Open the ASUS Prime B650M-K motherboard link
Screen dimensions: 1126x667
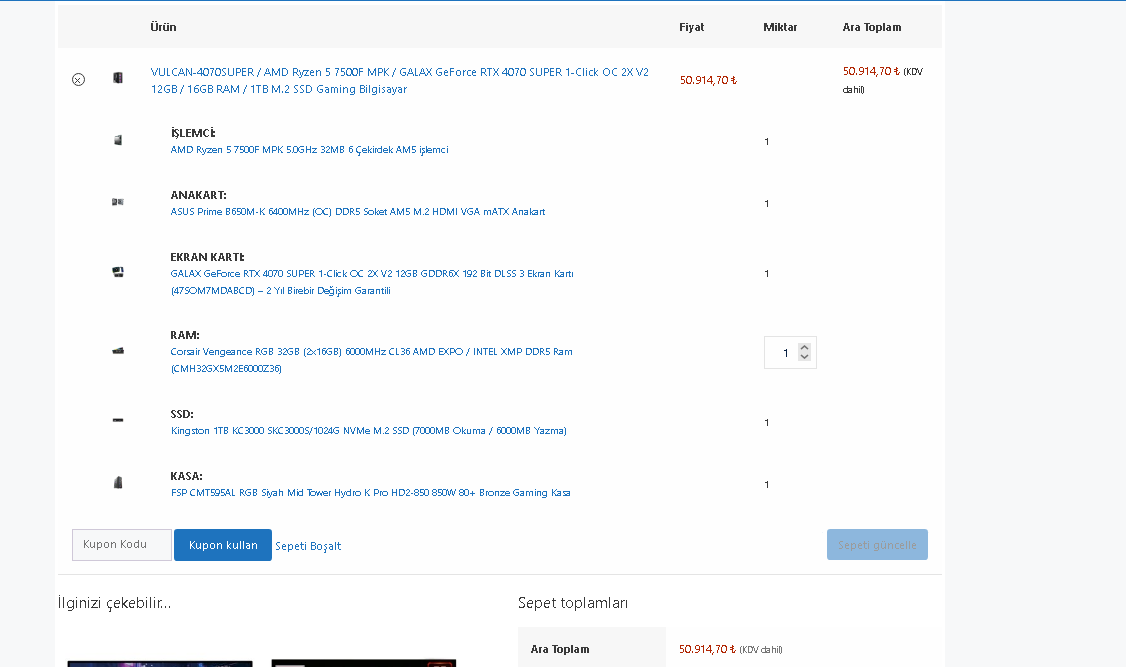(358, 212)
